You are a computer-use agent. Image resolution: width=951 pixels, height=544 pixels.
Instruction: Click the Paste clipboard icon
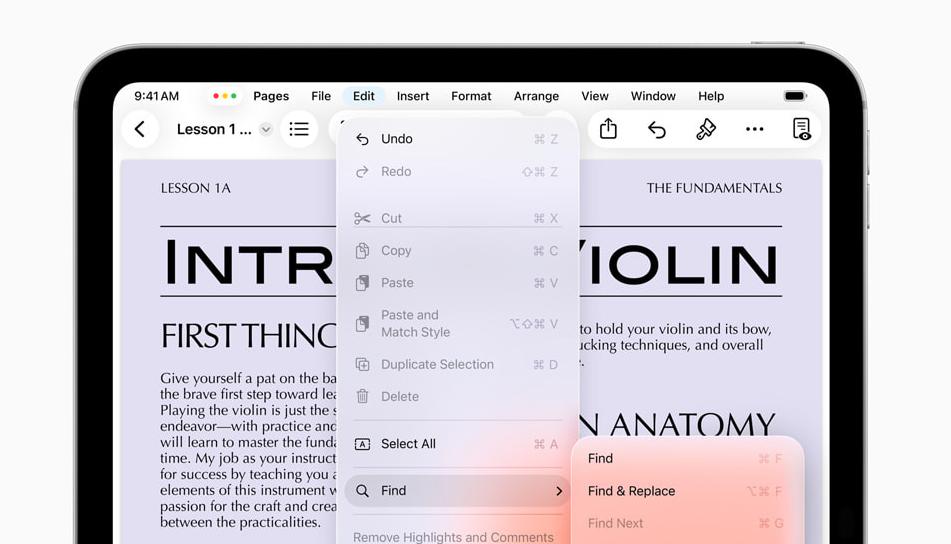point(362,283)
